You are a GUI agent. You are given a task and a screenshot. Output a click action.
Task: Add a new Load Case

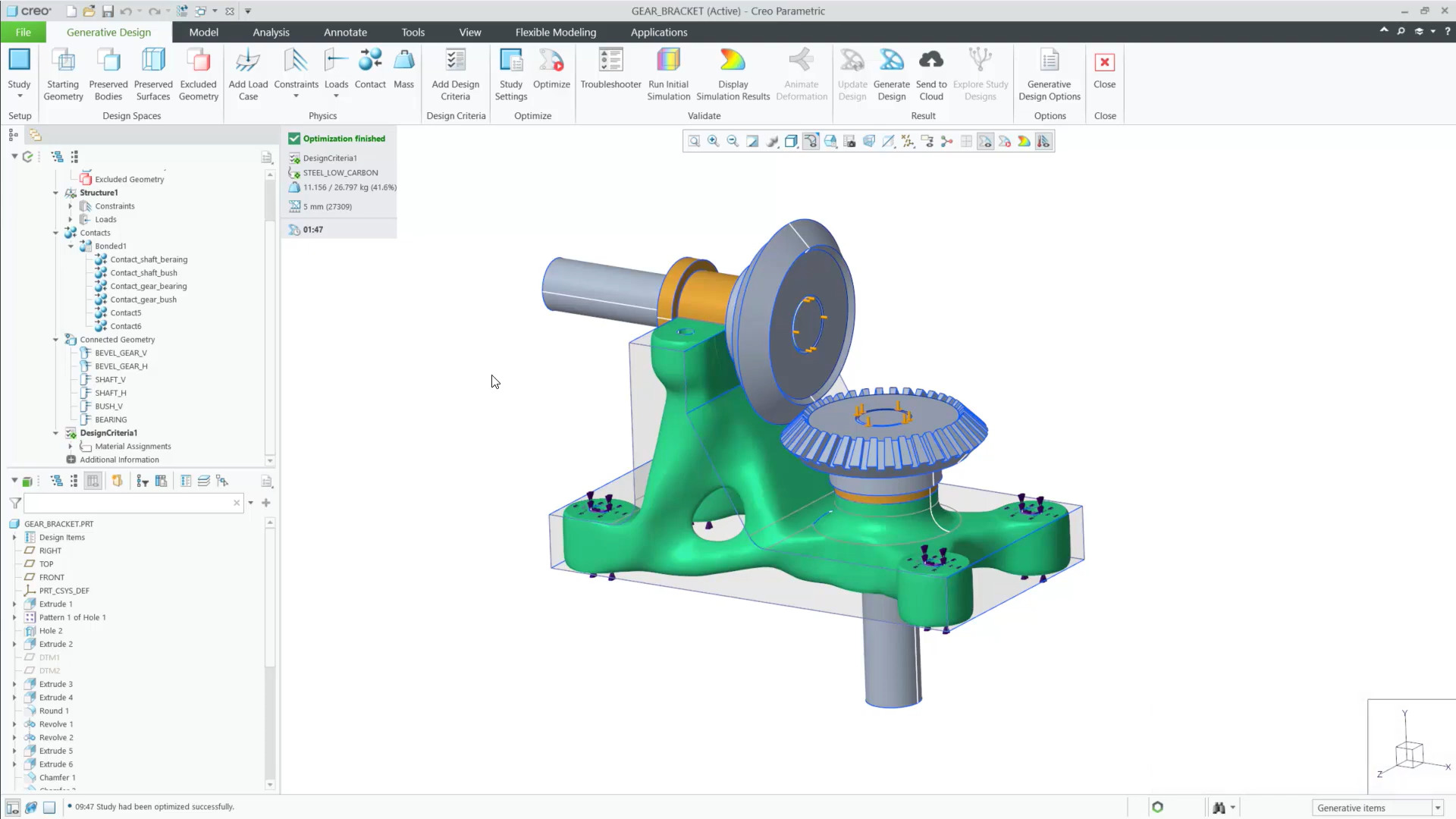[x=248, y=74]
